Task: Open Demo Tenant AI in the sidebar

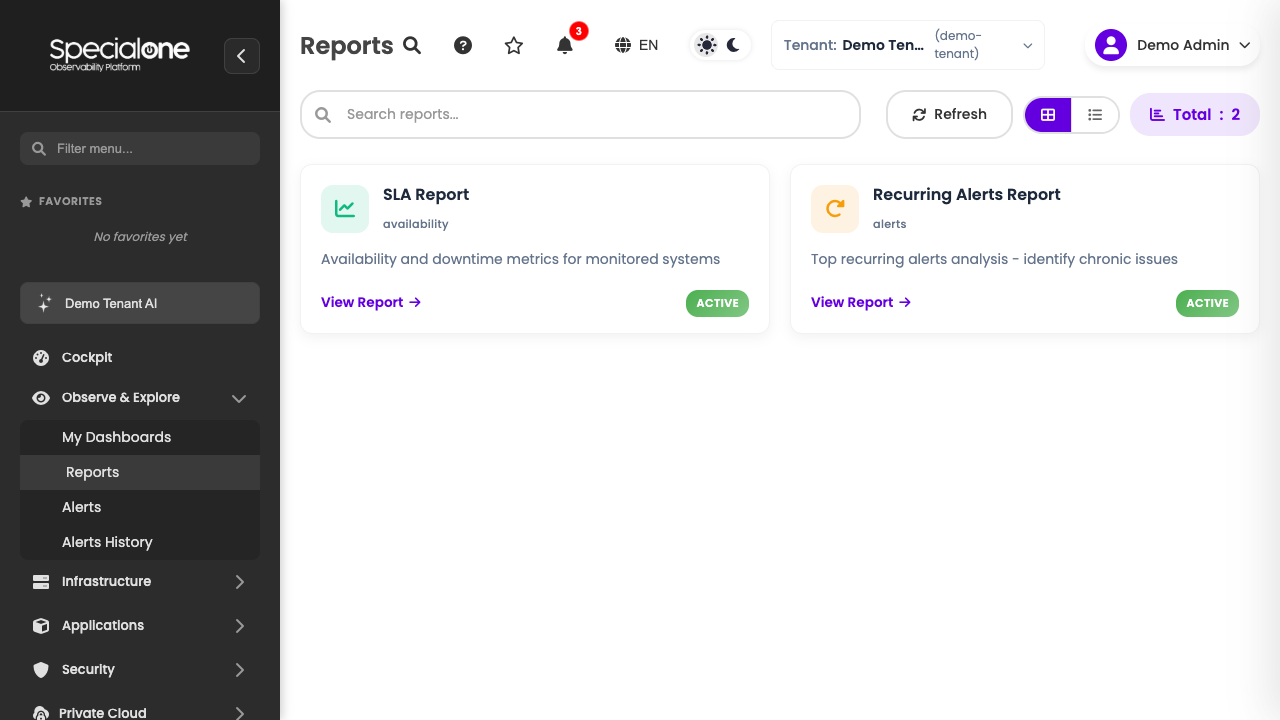Action: tap(140, 303)
